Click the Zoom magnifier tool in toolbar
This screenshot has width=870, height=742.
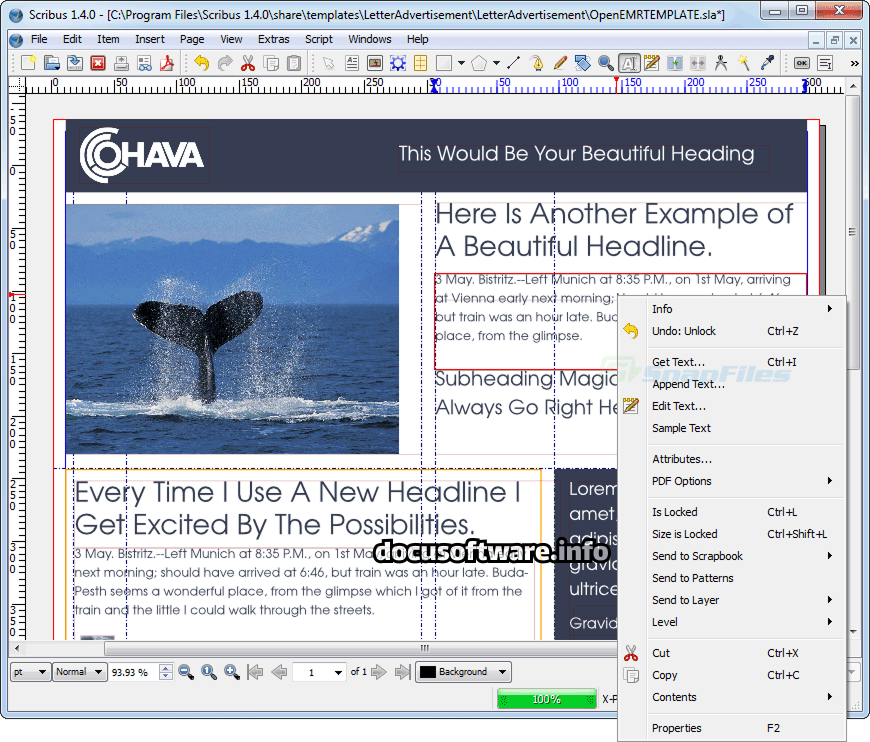pyautogui.click(x=606, y=63)
